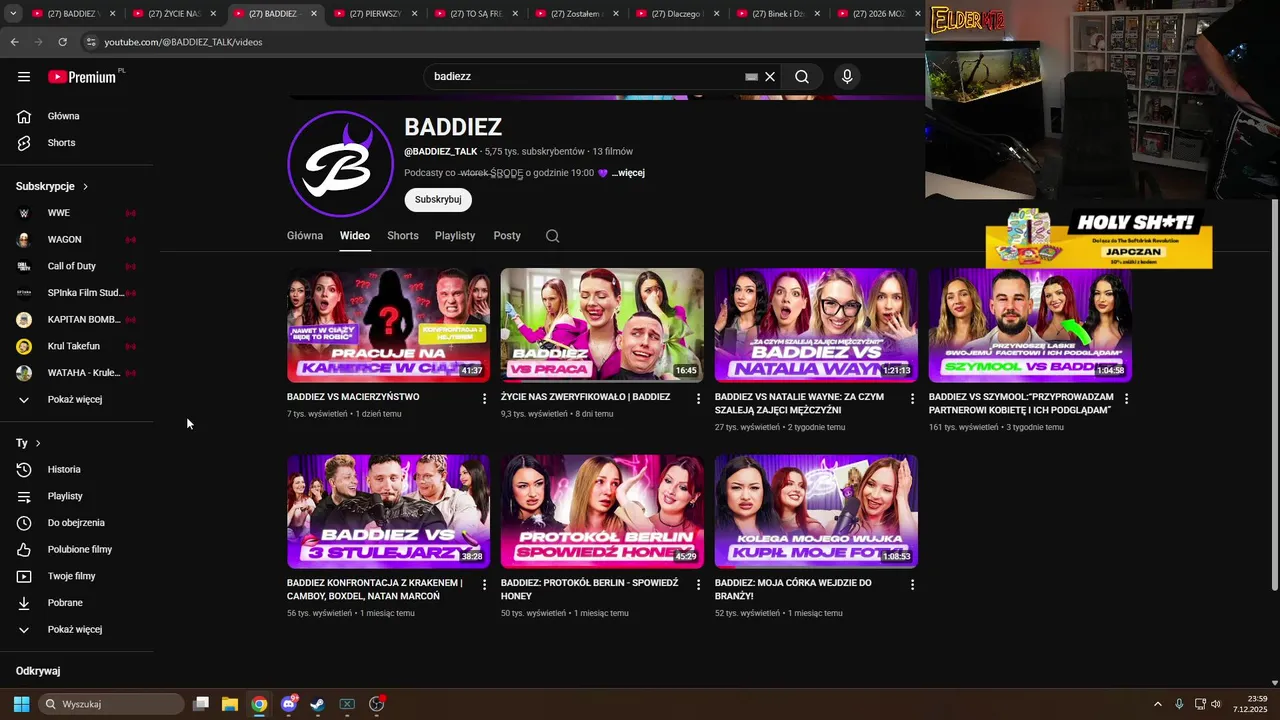This screenshot has width=1280, height=720.
Task: Reload the page in Chrome
Action: point(62,42)
